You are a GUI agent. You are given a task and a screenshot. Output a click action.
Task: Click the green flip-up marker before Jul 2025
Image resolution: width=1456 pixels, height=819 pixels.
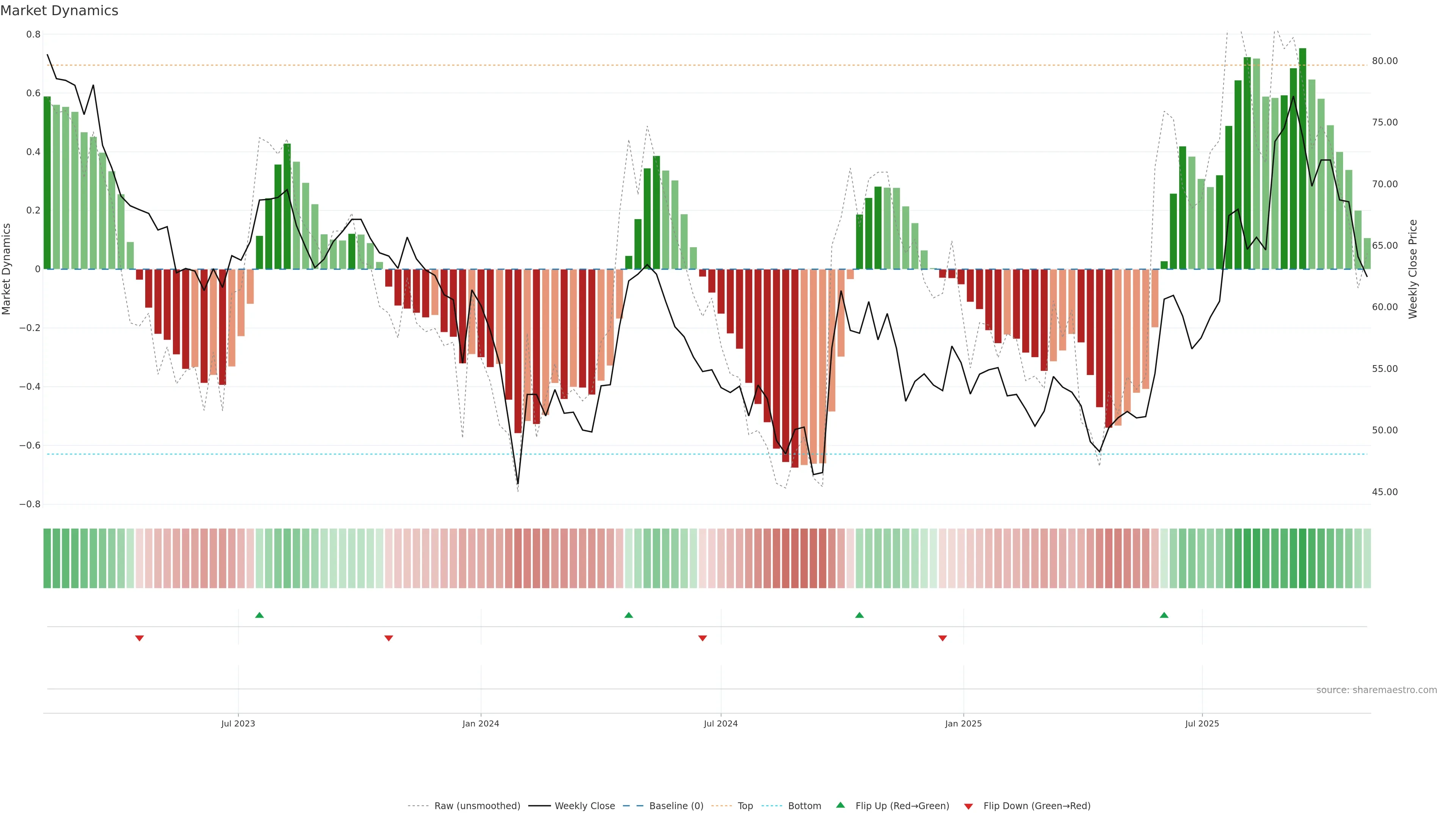tap(1164, 615)
